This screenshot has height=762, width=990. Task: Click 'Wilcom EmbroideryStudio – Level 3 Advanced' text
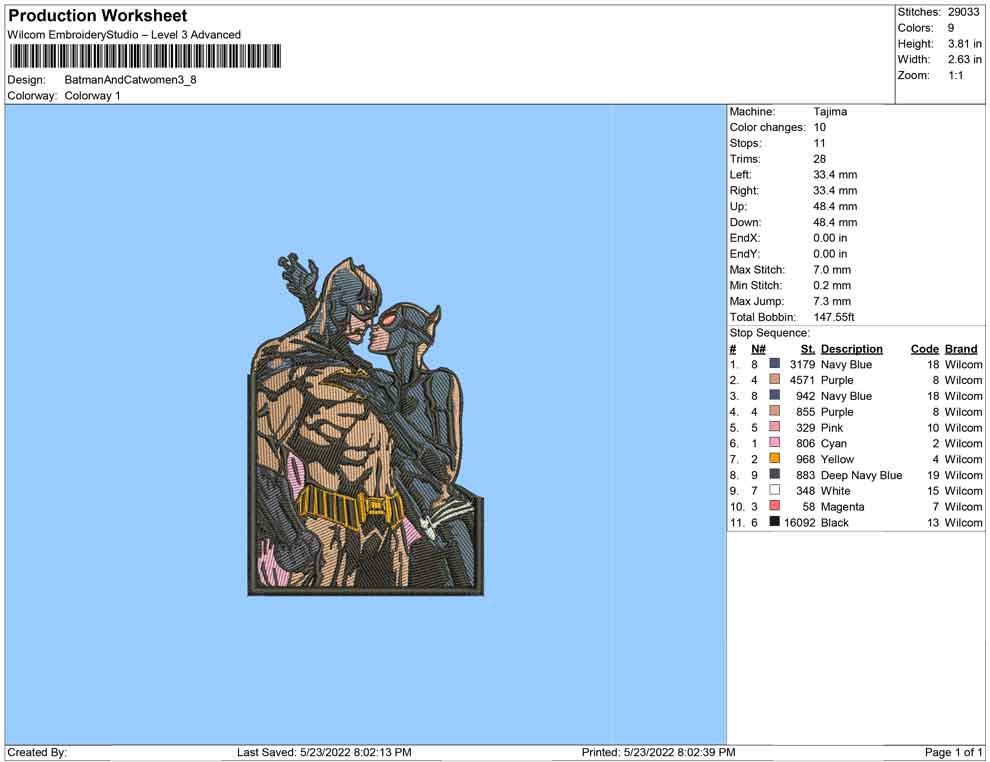coord(124,35)
